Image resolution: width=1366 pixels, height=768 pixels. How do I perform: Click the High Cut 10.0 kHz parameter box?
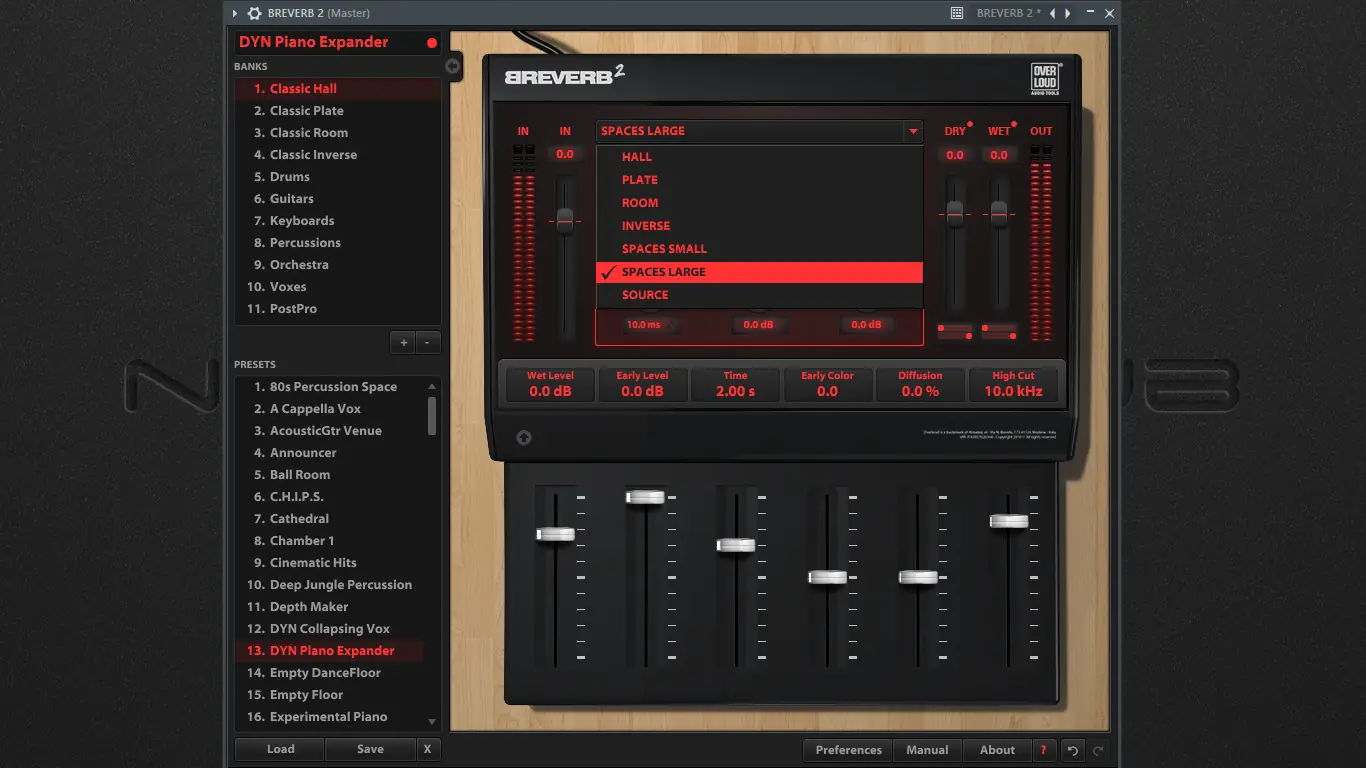(1013, 384)
